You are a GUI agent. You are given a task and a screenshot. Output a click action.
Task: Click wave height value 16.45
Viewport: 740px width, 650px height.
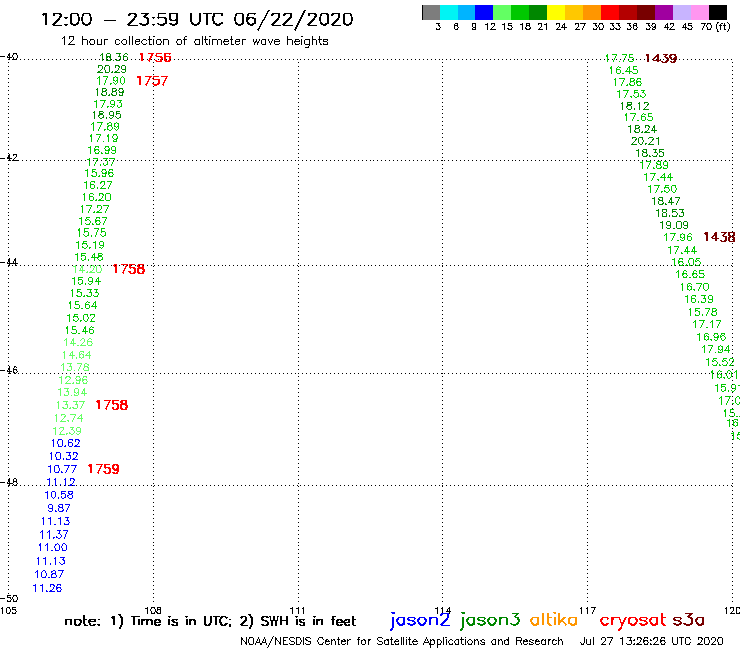point(623,70)
